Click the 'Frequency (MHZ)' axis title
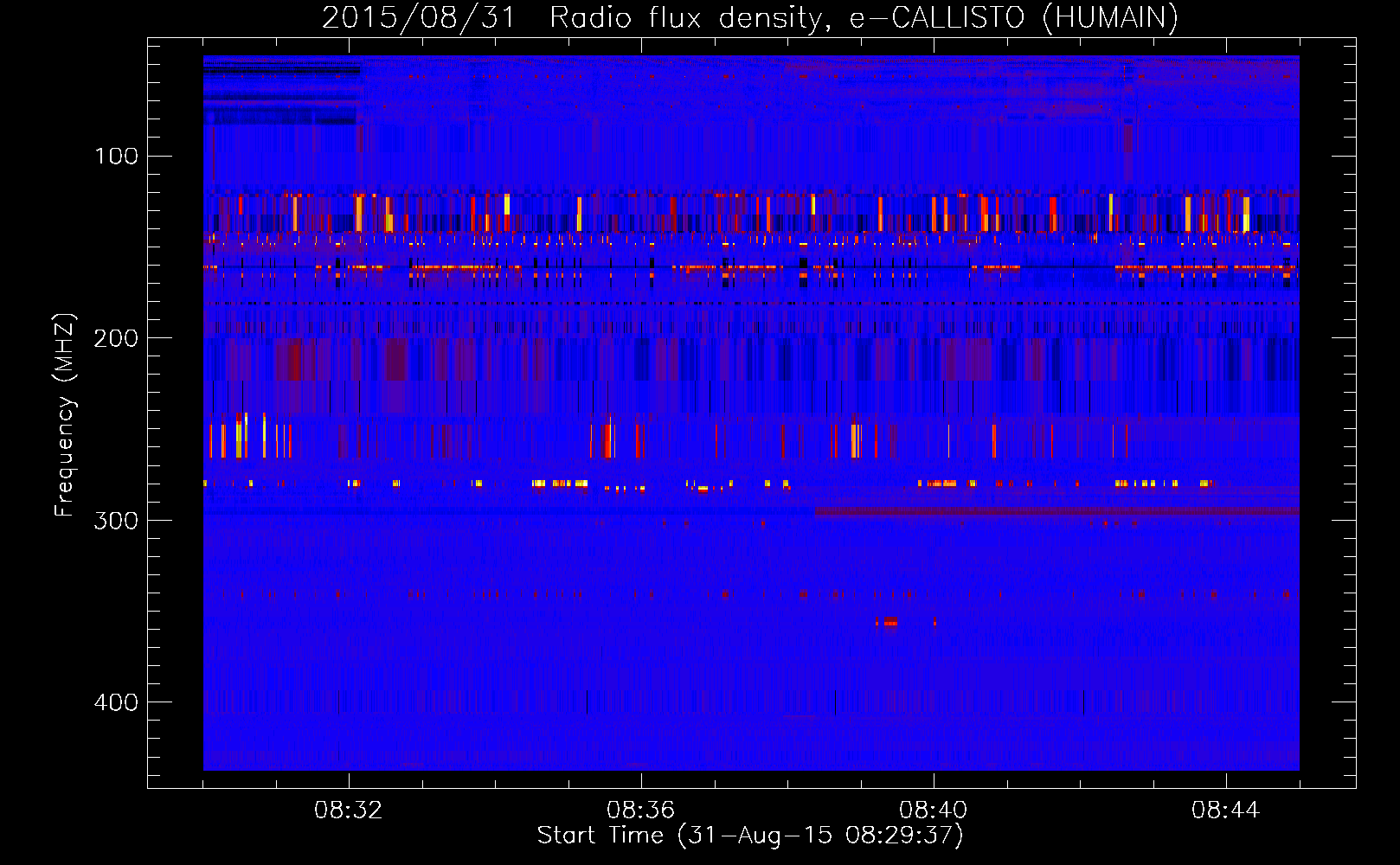The image size is (1400, 865). tap(66, 414)
